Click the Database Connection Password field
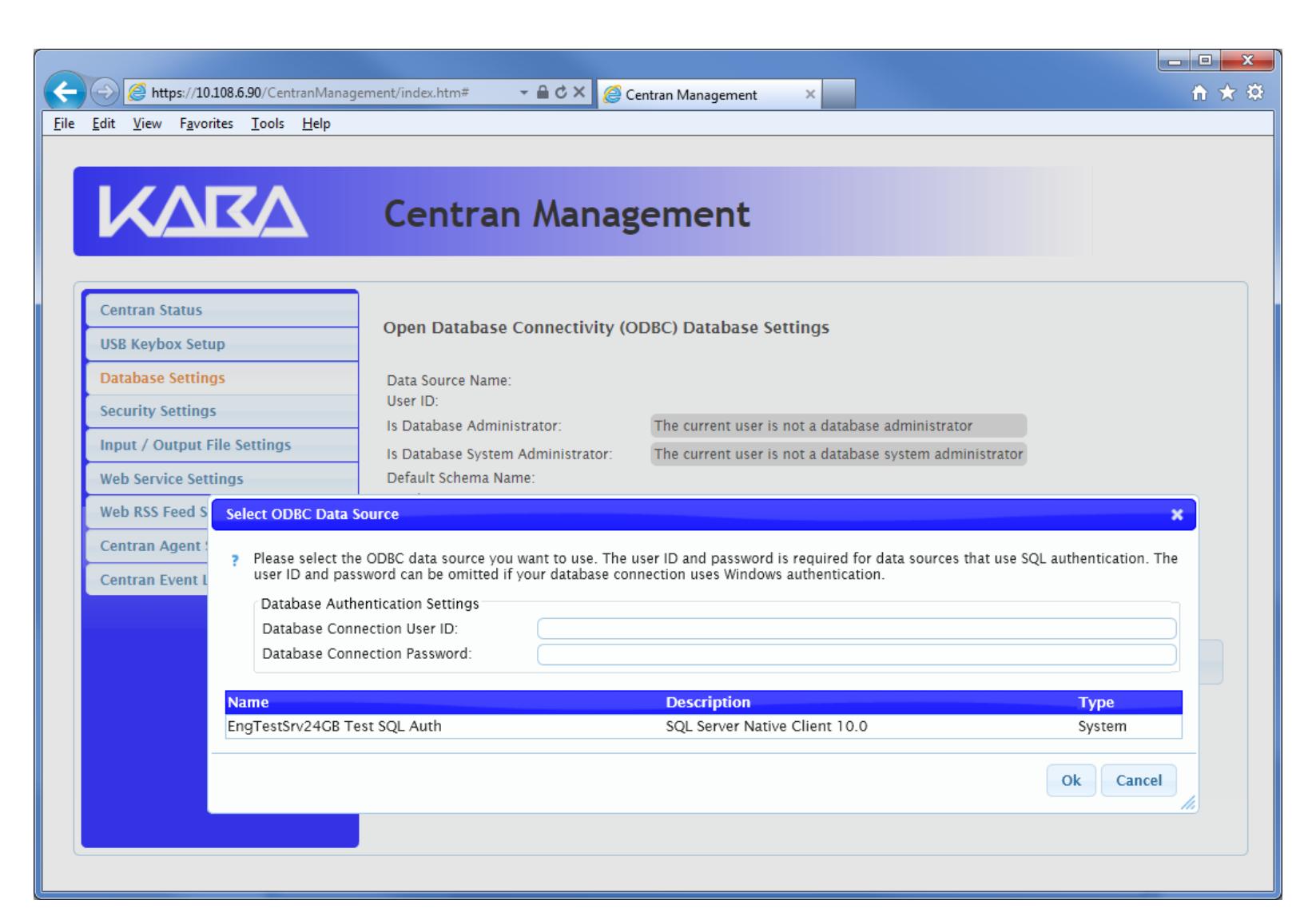This screenshot has width=1304, height=924. point(857,655)
